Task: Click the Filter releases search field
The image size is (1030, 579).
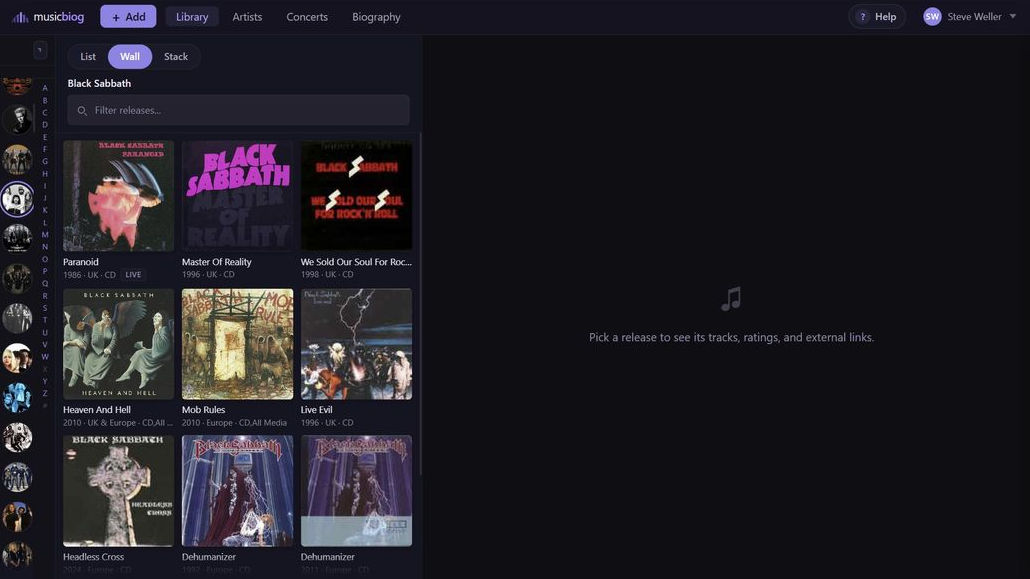Action: [238, 110]
